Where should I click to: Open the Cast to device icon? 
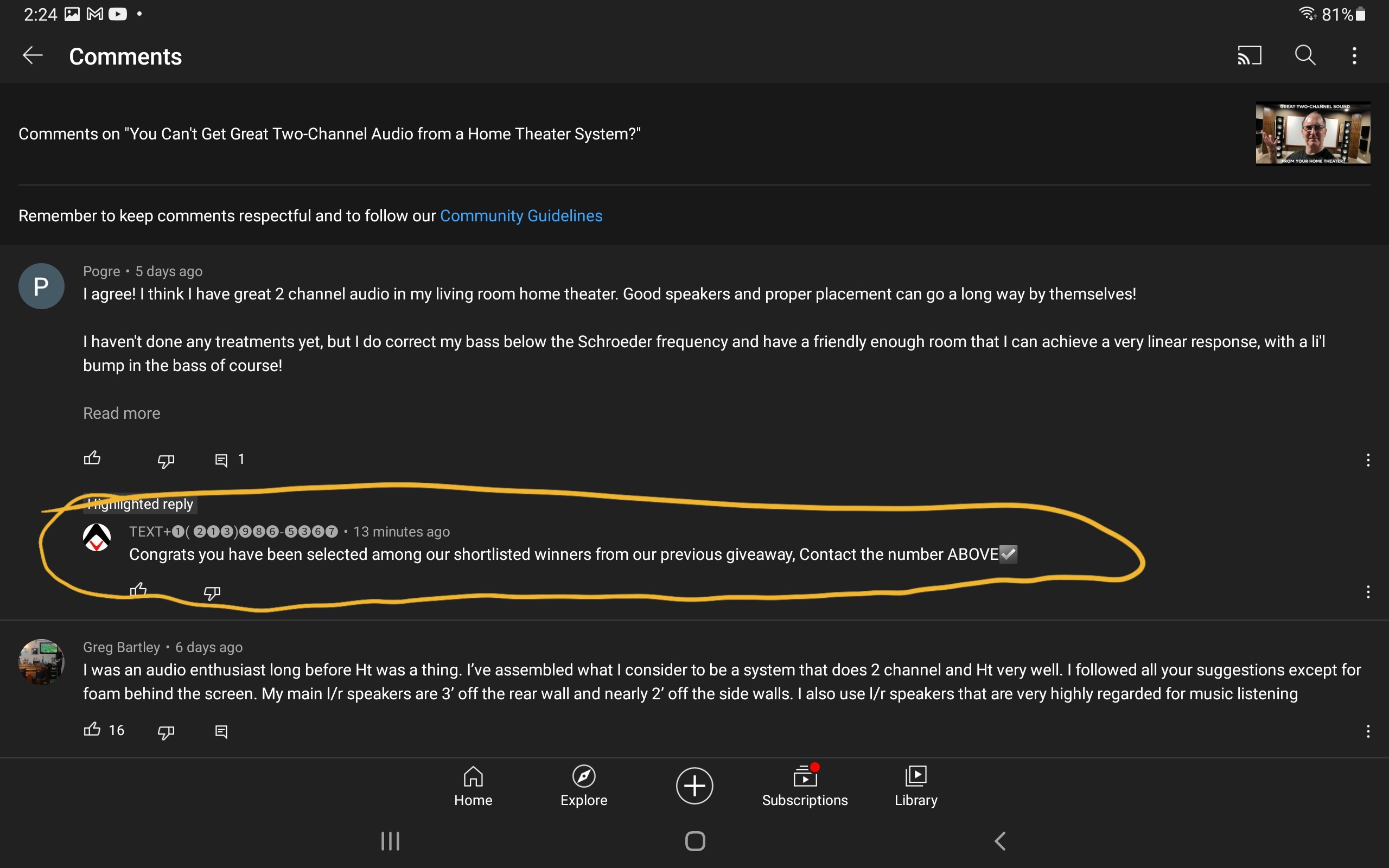click(x=1249, y=56)
